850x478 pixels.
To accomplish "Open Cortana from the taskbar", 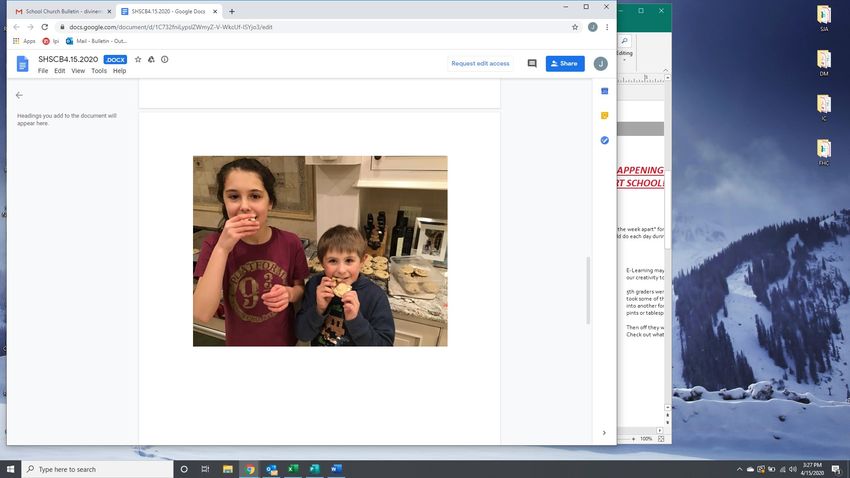I will [184, 469].
